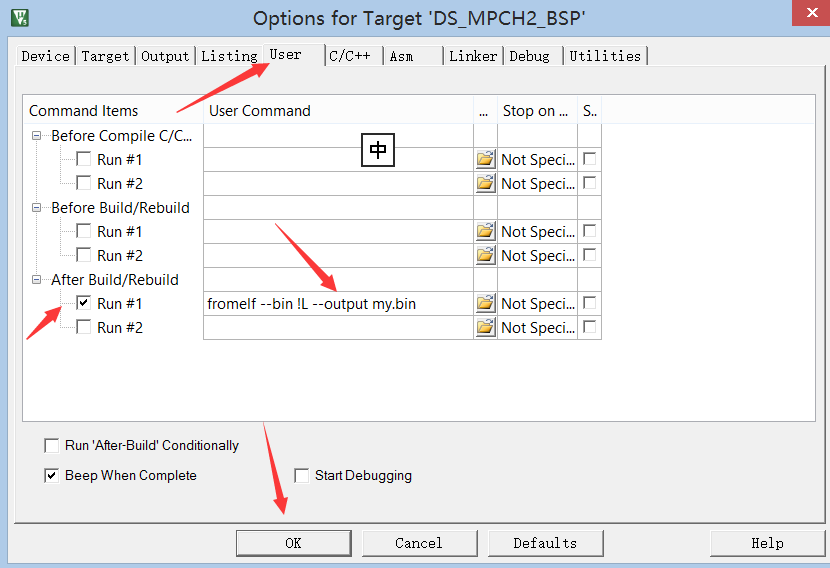The height and width of the screenshot is (568, 830).
Task: Collapse Before Build/Rebuild tree node
Action: click(37, 208)
